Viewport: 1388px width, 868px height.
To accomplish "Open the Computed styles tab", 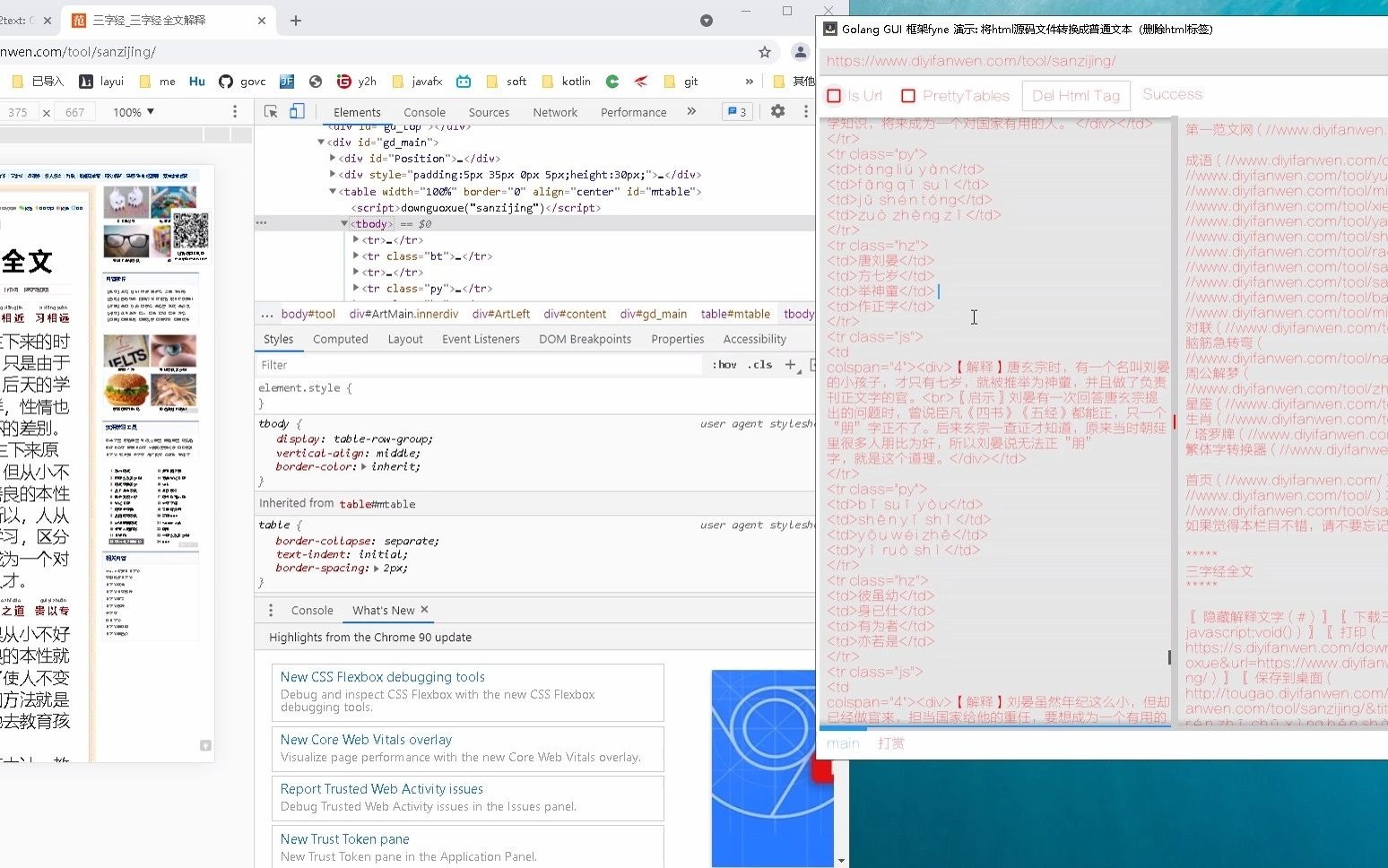I will click(341, 339).
